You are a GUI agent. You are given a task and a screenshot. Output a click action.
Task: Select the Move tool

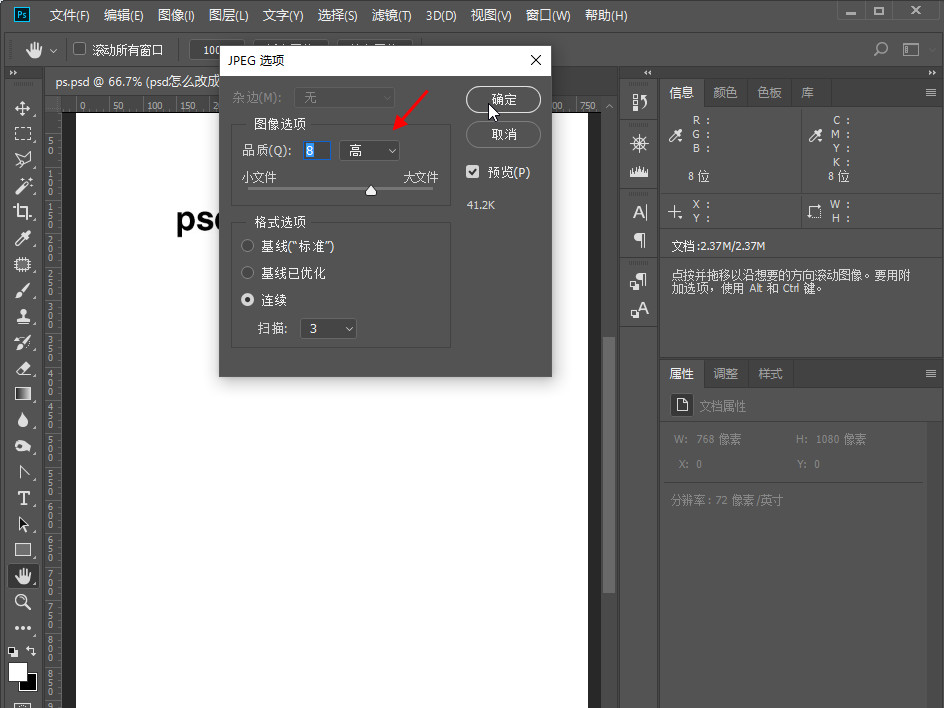click(x=23, y=108)
